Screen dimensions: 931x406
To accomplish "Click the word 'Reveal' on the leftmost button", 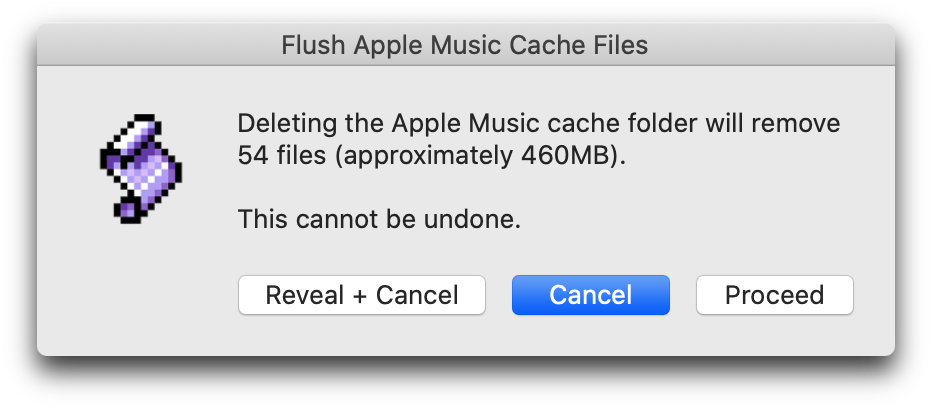I will [x=305, y=295].
